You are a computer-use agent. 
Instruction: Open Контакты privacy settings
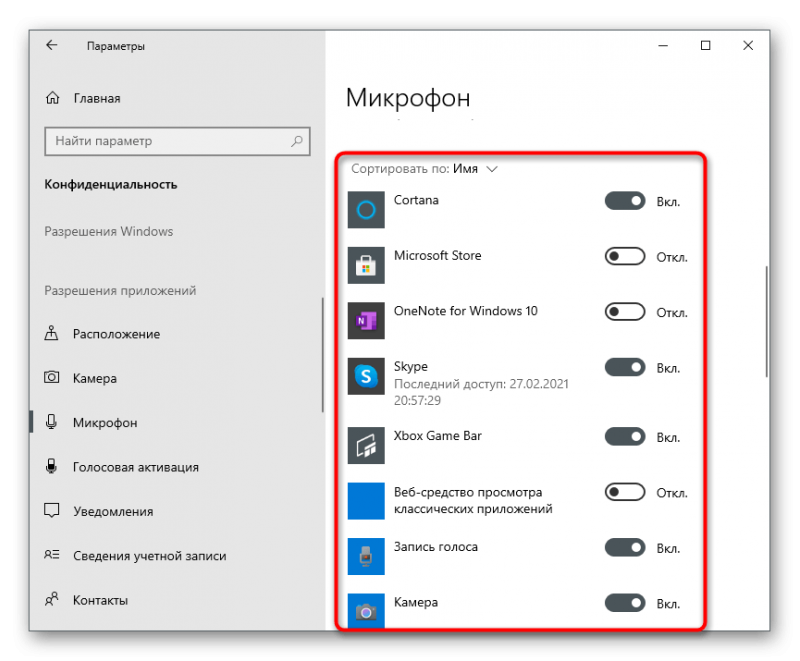[101, 600]
